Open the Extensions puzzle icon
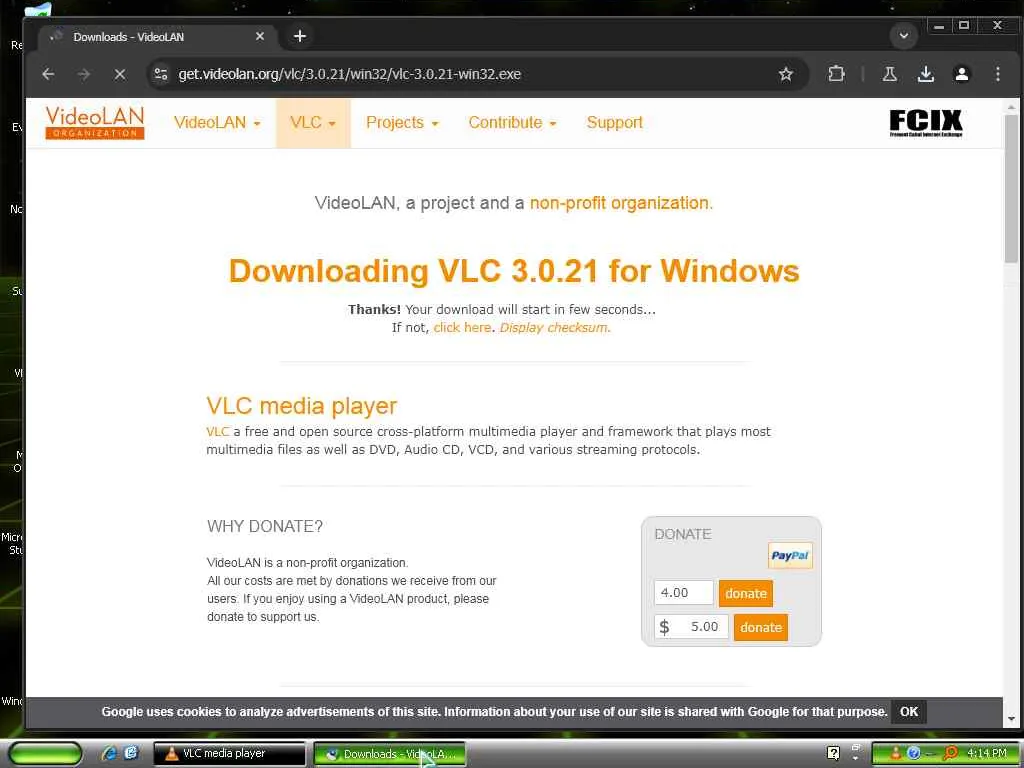Screen dimensions: 1024x768 point(836,74)
